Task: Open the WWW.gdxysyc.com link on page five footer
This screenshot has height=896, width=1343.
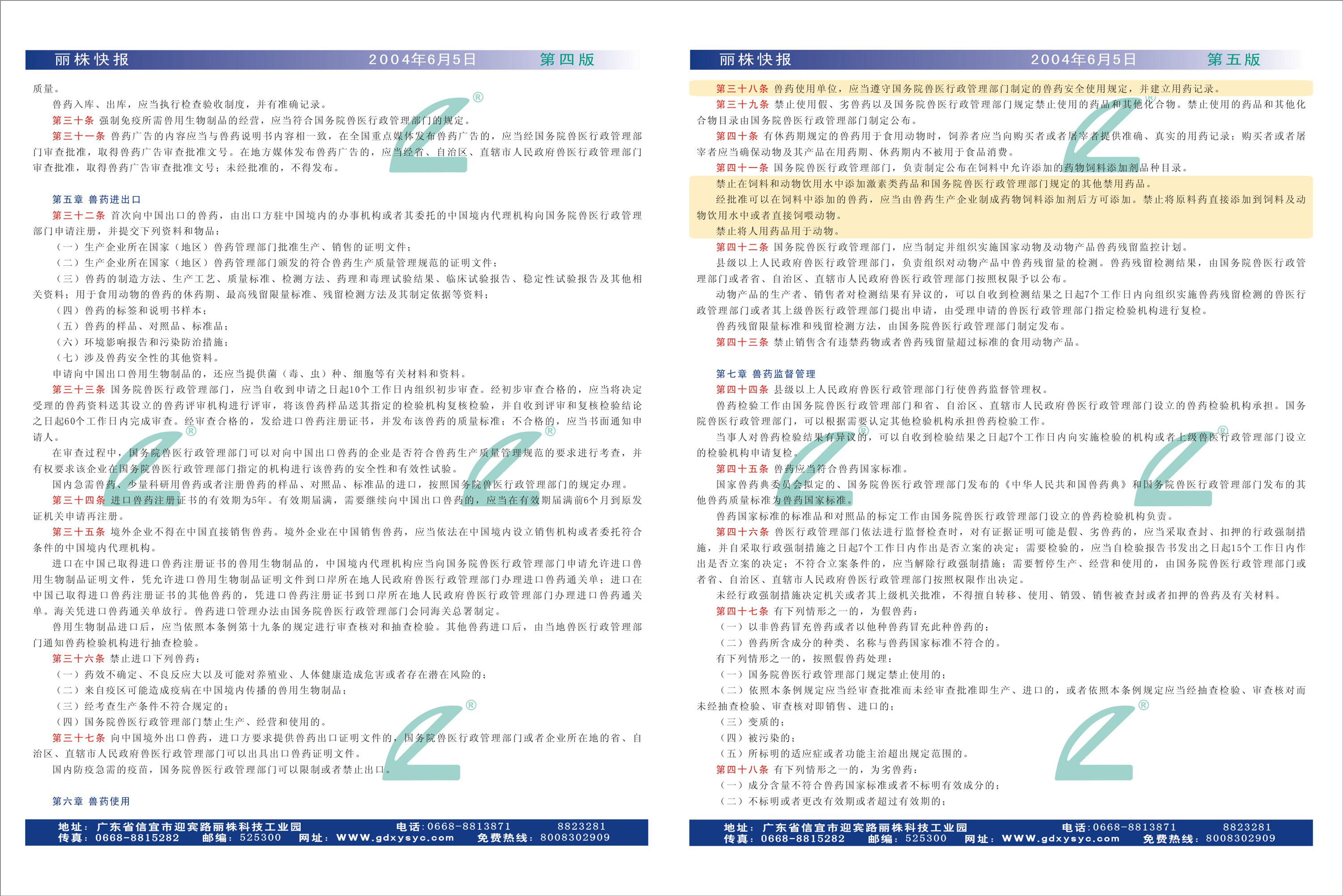Action: (1061, 838)
